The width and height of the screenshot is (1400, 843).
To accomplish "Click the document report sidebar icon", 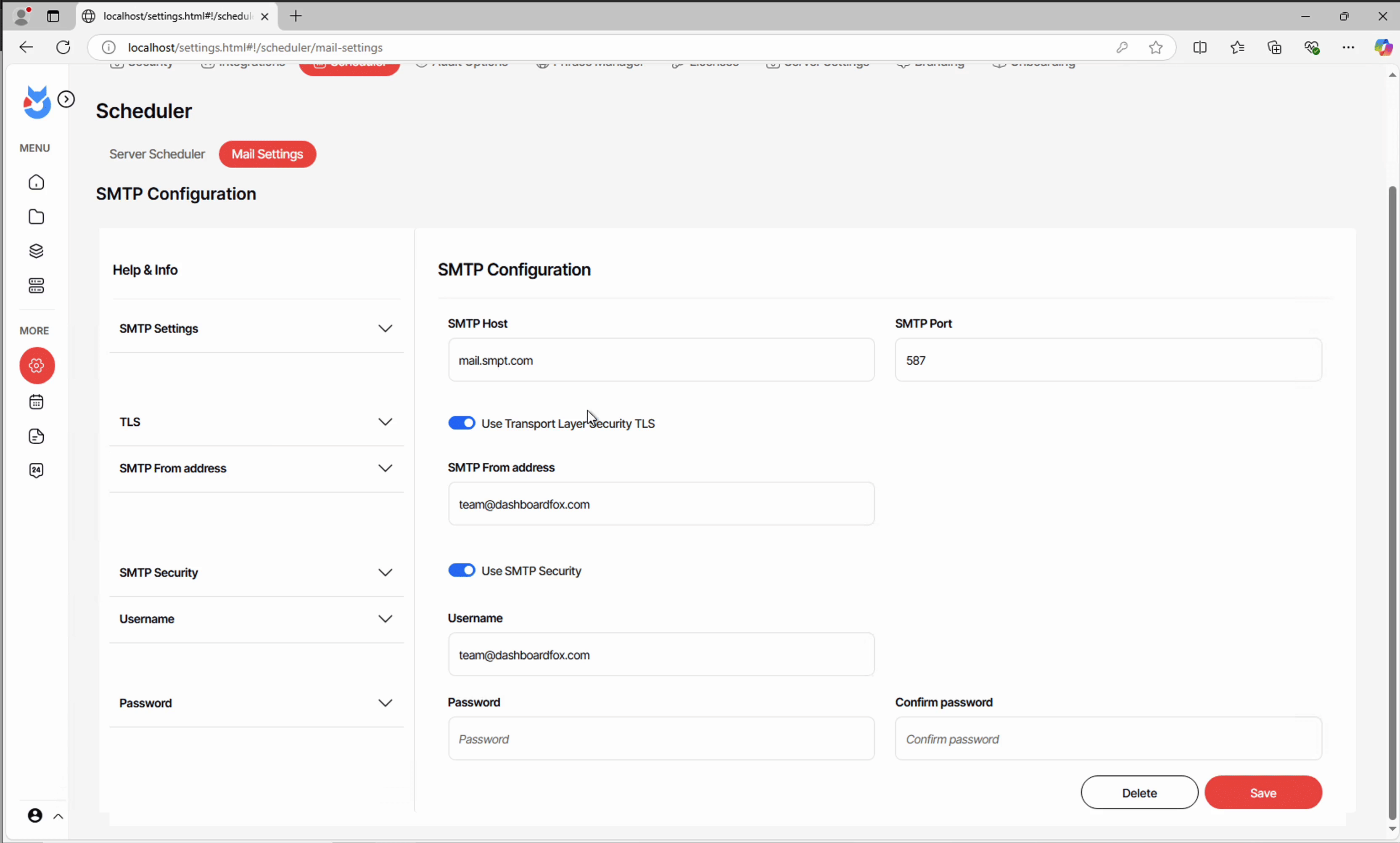I will point(36,436).
